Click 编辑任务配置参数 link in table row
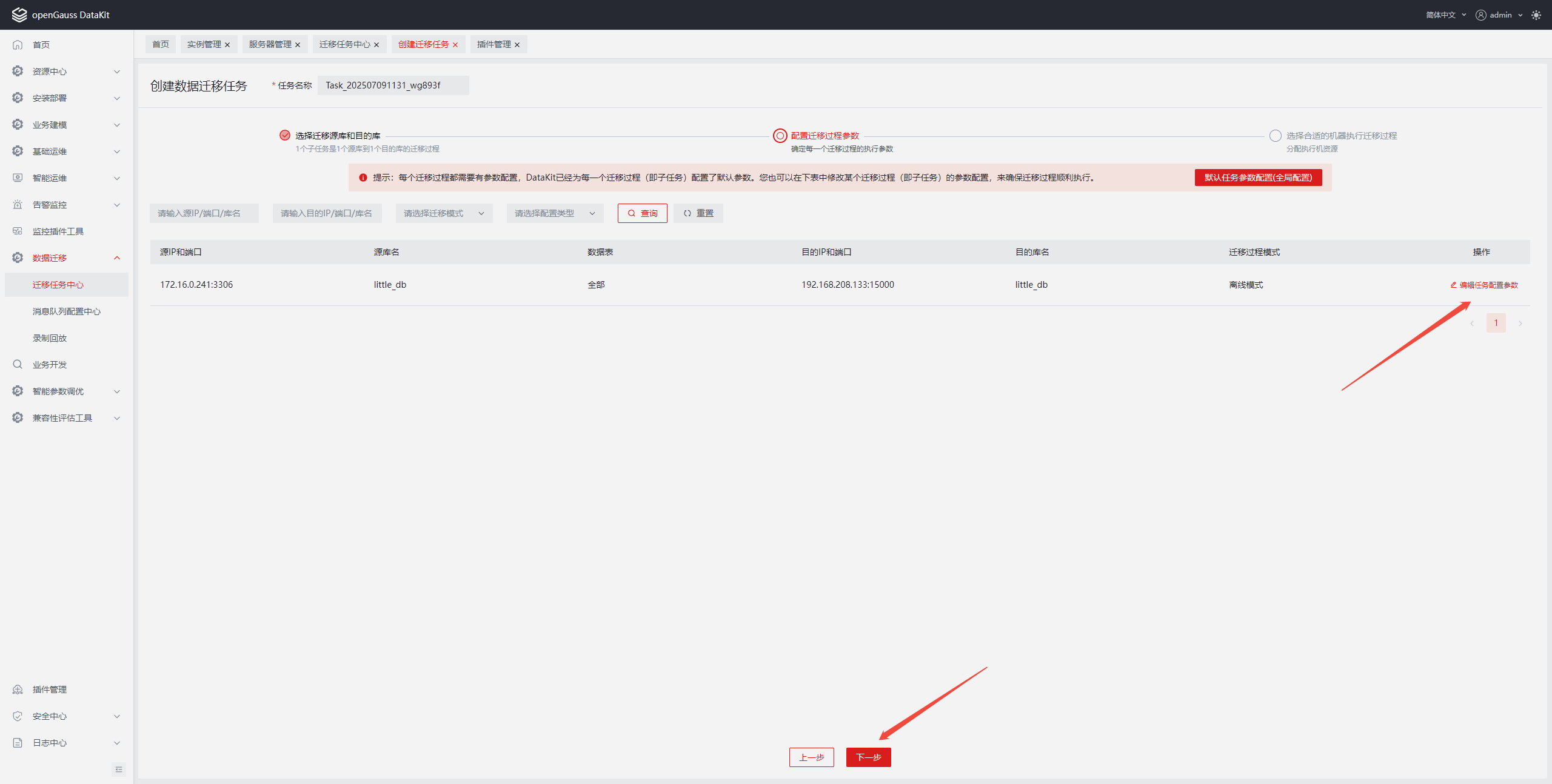1552x784 pixels. (1484, 285)
